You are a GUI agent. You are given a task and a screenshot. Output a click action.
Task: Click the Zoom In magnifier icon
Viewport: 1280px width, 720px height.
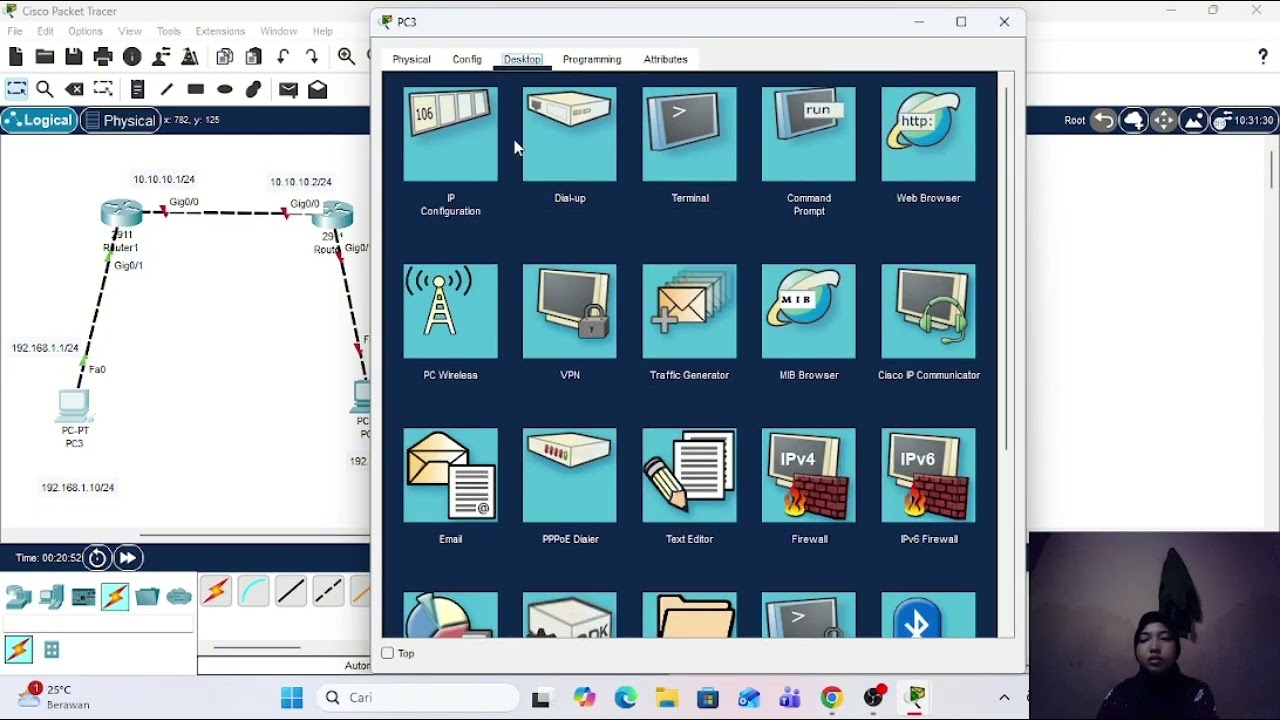pyautogui.click(x=346, y=57)
